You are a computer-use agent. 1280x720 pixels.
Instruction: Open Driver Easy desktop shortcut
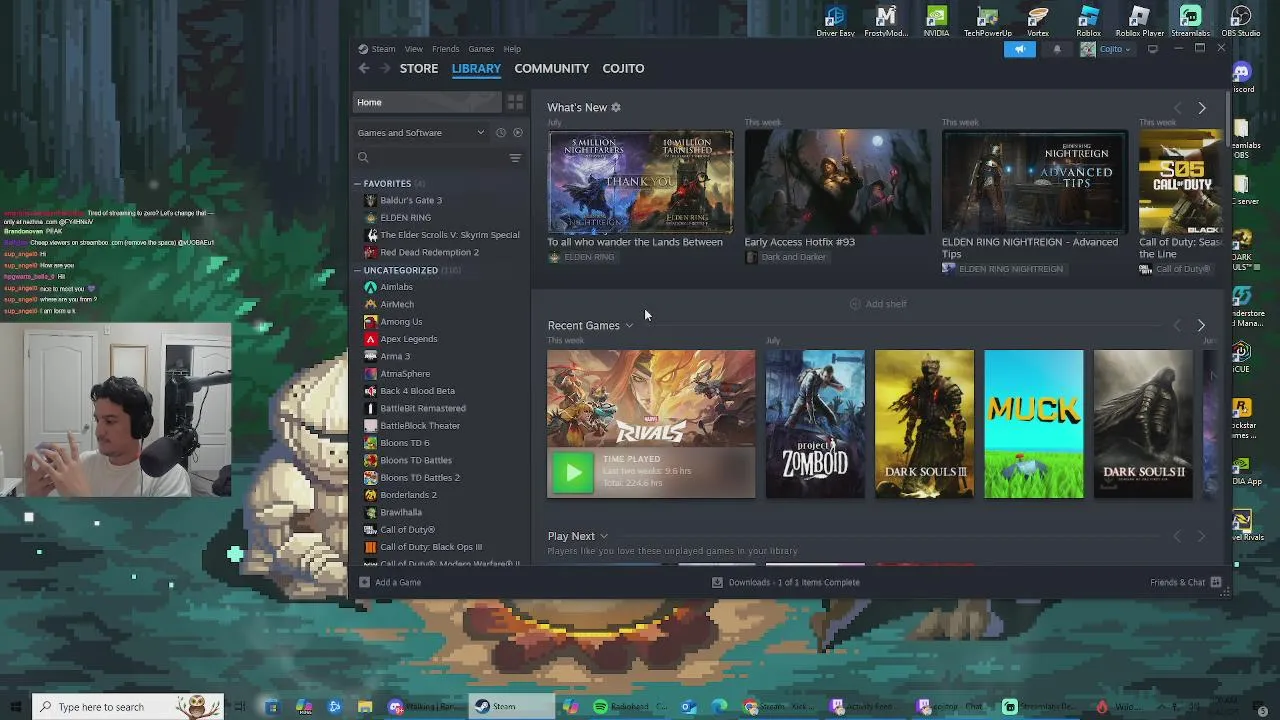pos(835,21)
